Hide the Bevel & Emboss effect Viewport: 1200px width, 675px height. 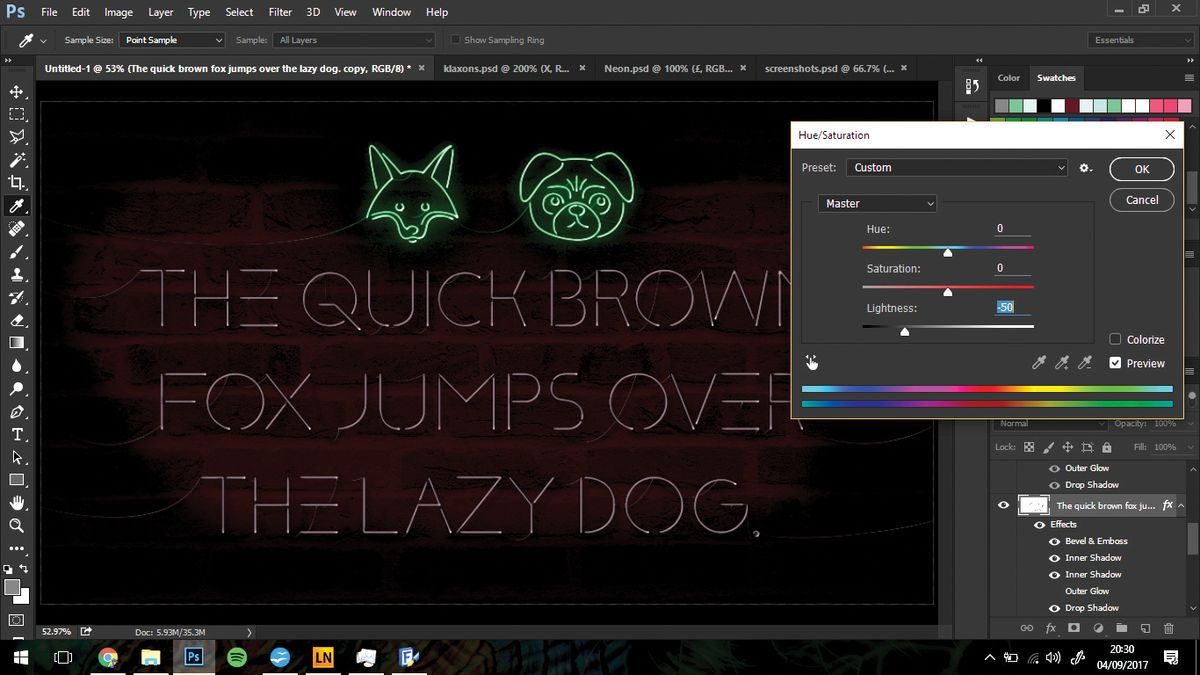[1053, 540]
